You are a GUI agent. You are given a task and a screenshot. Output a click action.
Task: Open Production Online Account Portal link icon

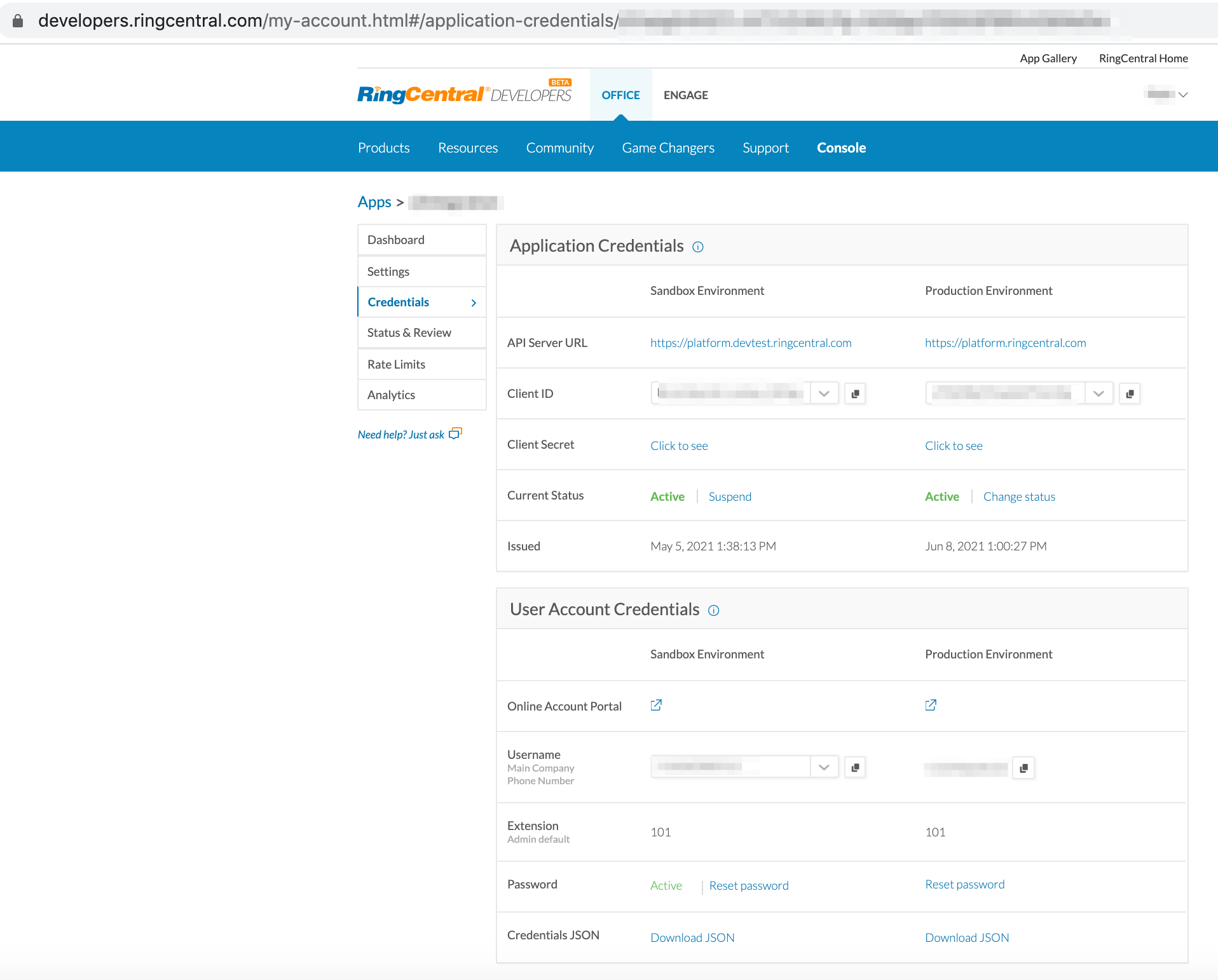[x=931, y=705]
